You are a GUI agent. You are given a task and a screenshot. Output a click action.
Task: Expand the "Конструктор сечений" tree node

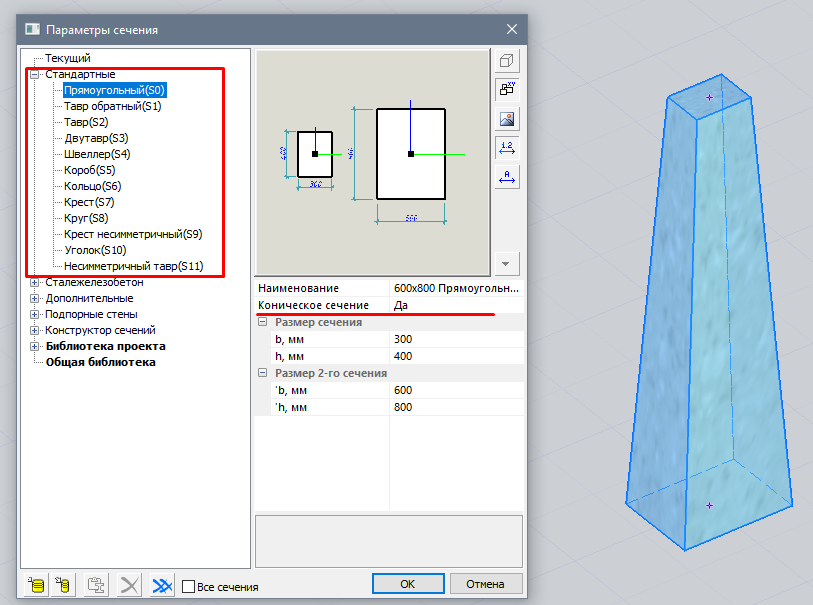pos(35,330)
